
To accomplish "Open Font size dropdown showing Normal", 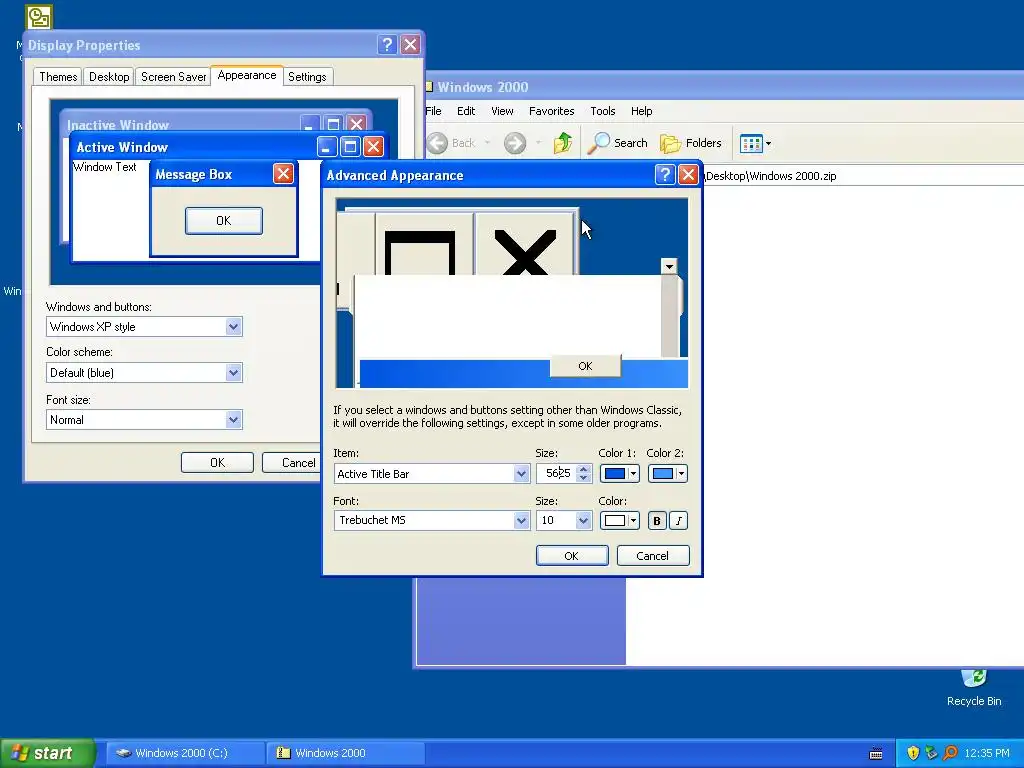I will point(233,419).
